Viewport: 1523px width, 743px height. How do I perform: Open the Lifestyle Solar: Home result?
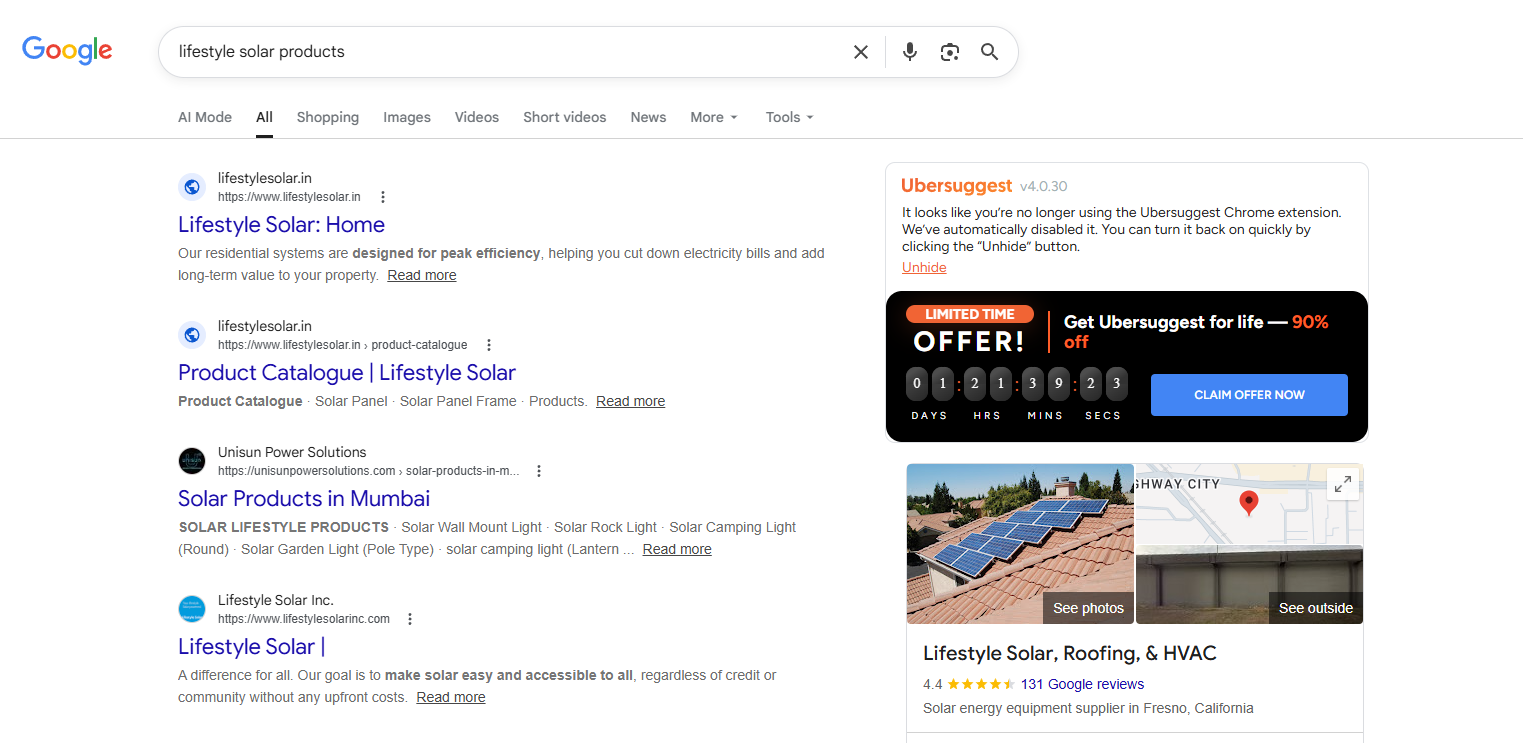pyautogui.click(x=281, y=225)
